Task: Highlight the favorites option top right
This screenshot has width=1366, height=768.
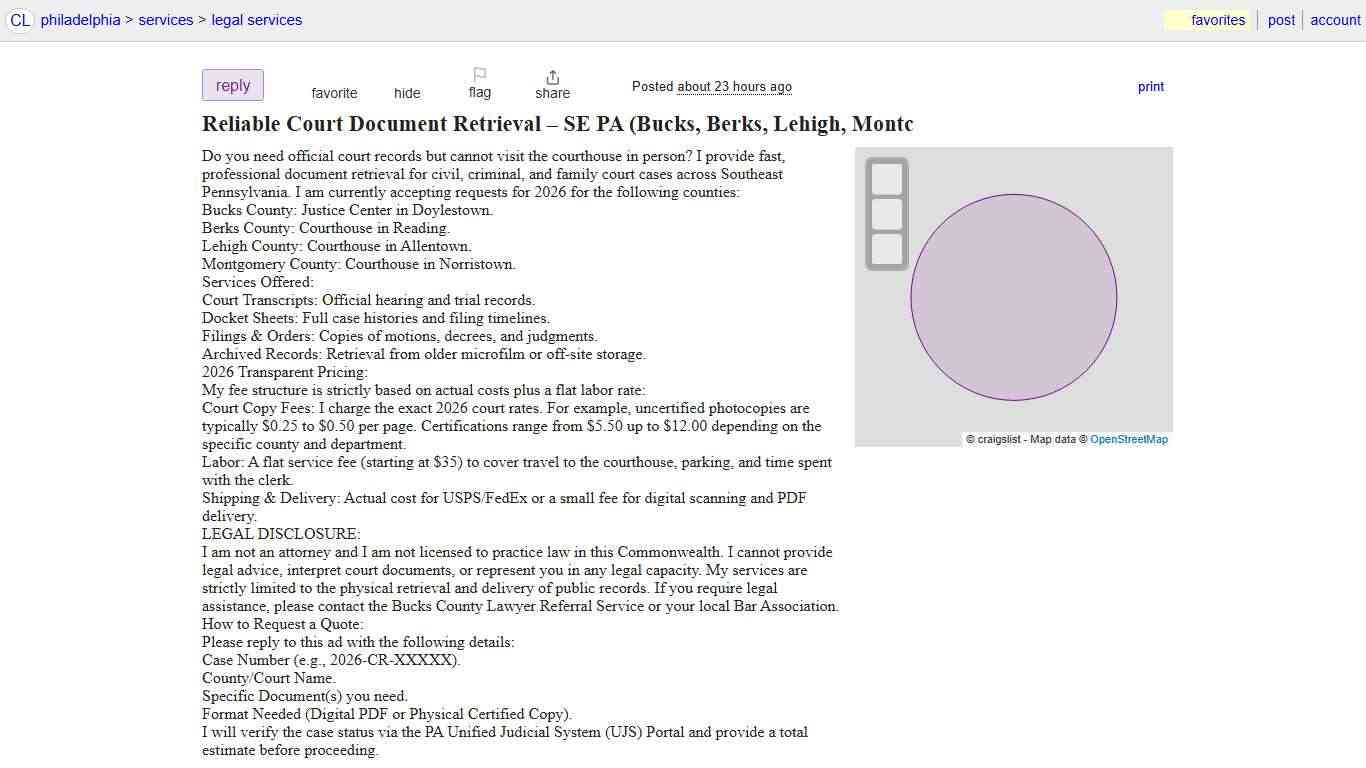Action: click(1218, 19)
